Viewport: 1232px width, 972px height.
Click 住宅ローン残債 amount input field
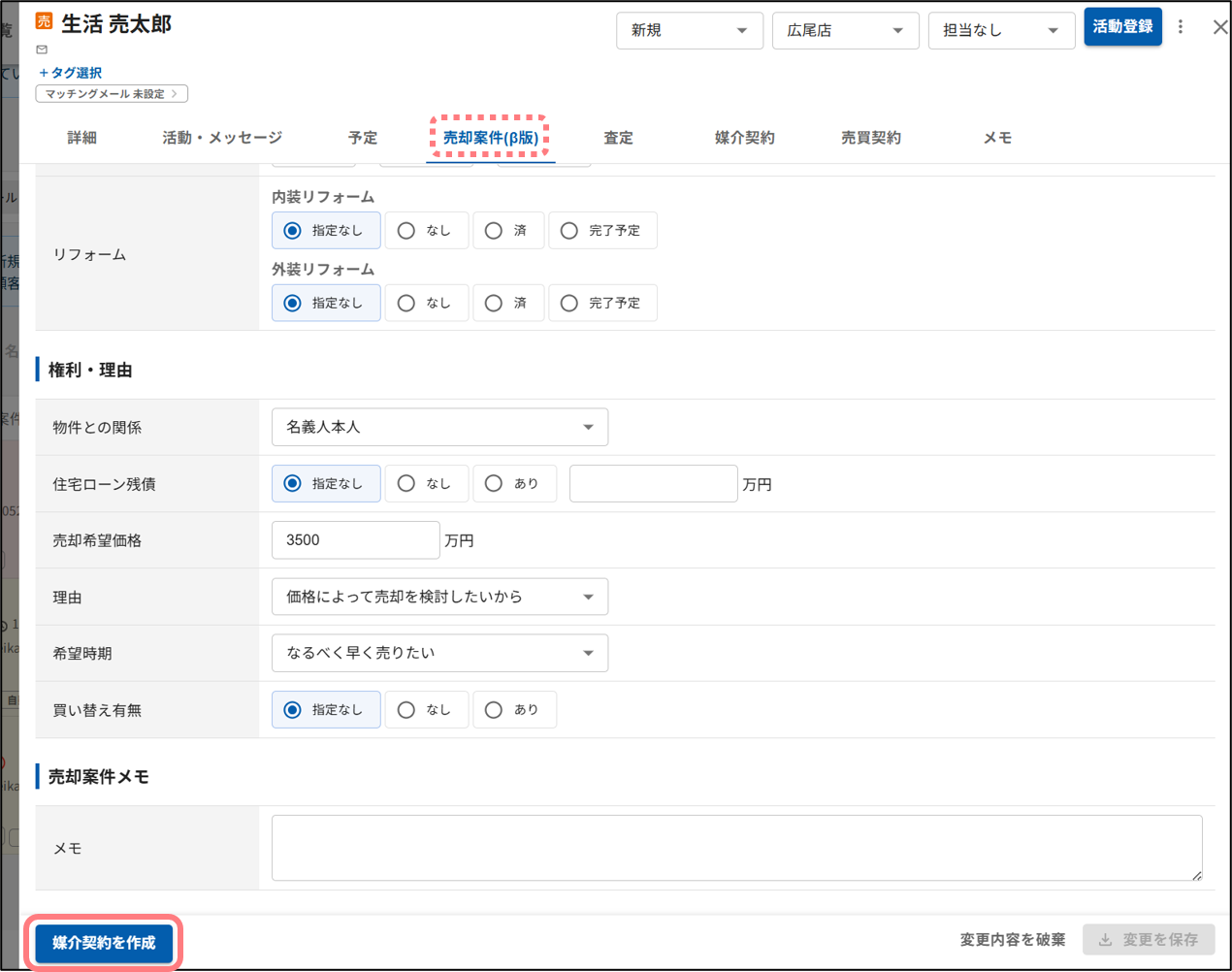[654, 483]
